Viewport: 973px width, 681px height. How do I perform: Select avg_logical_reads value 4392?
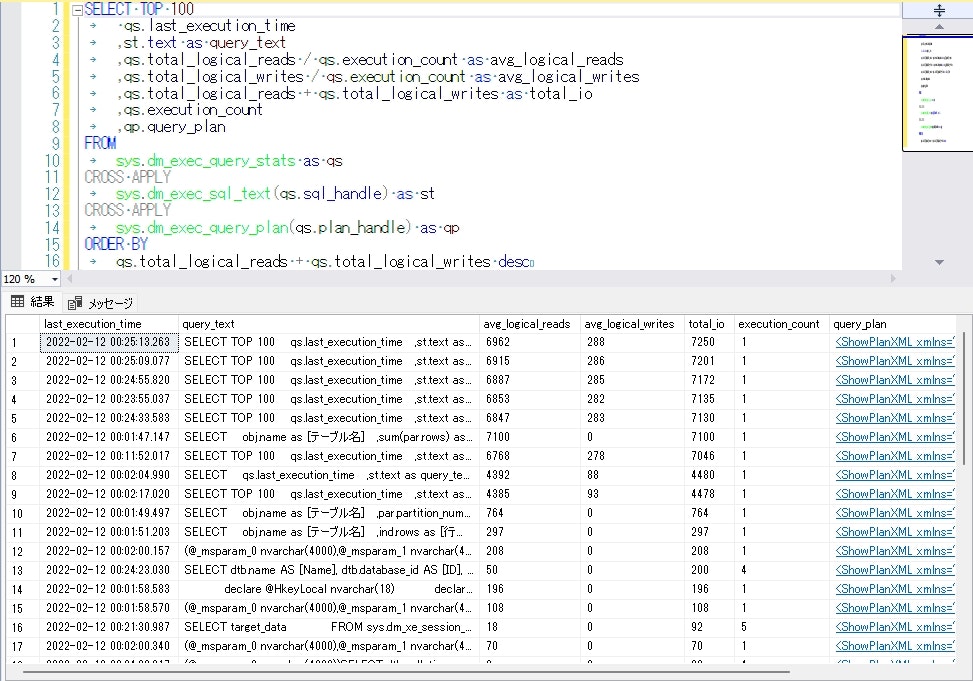click(x=530, y=475)
